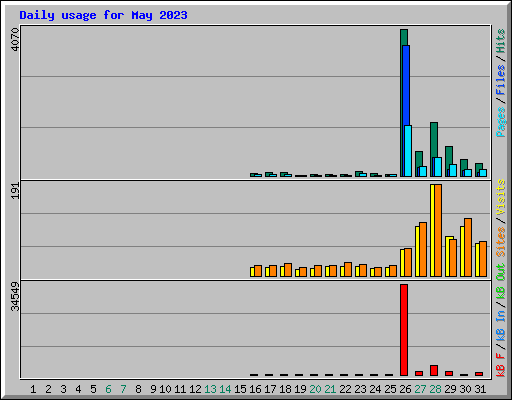Click day 20 weekend label on axis
The image size is (512, 400).
tap(315, 389)
